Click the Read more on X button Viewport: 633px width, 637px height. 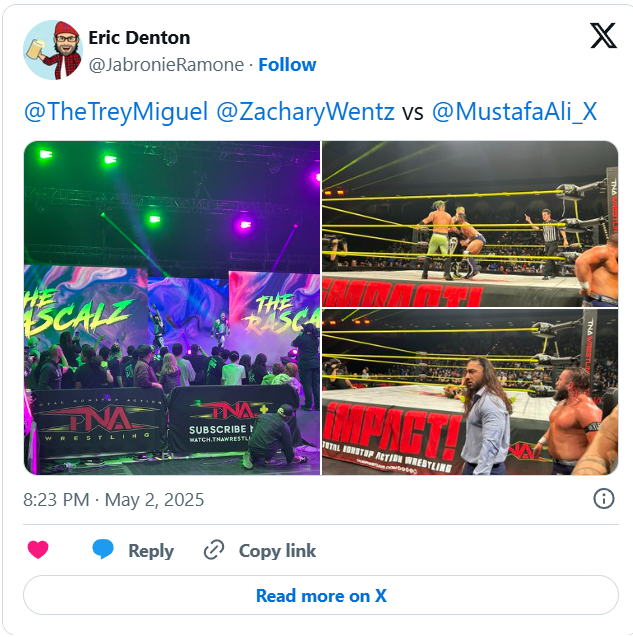[x=321, y=595]
